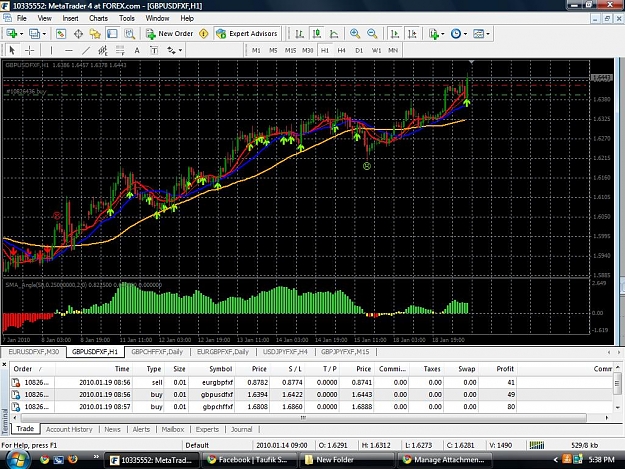This screenshot has height=469, width=625.
Task: Select the Text tool (A)
Action: coord(137,50)
